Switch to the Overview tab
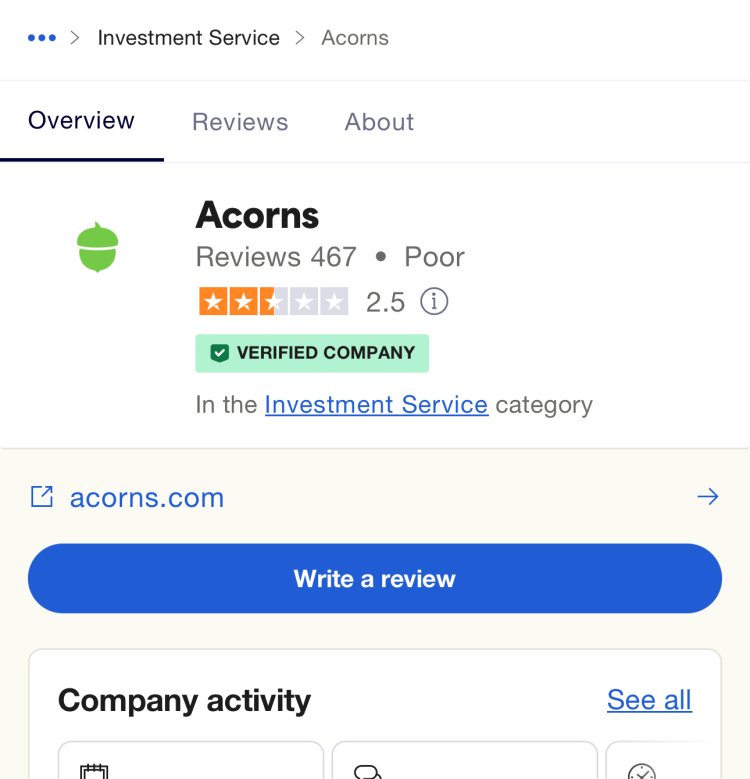This screenshot has width=750, height=779. pos(81,121)
